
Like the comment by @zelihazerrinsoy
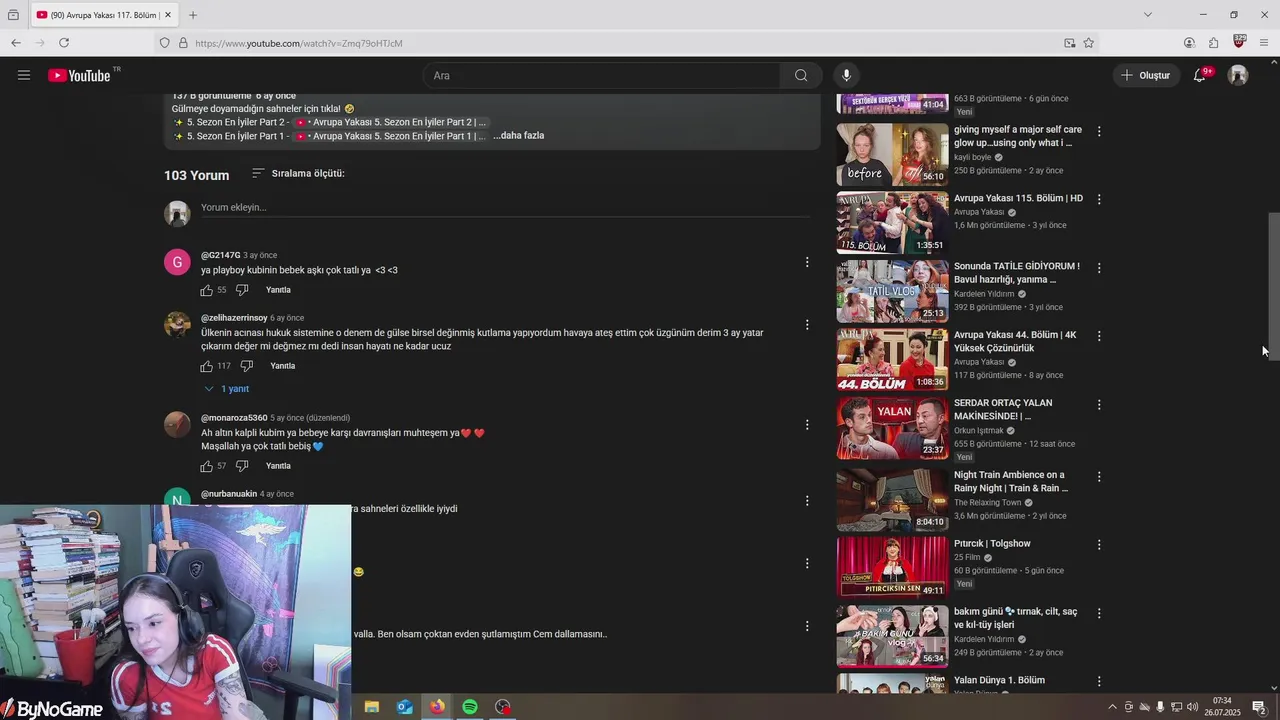206,366
